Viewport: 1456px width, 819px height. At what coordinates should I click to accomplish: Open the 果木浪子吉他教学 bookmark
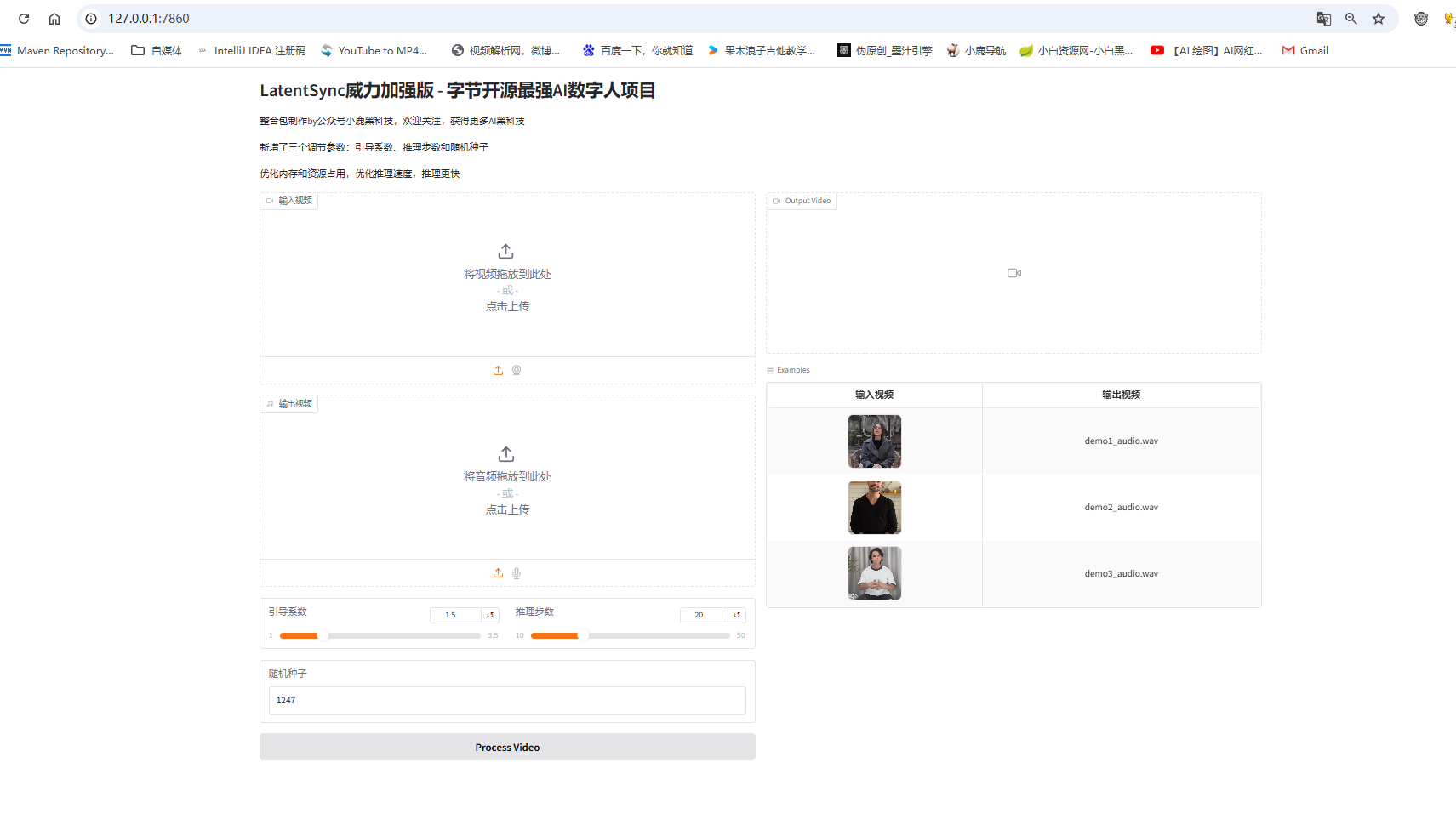pyautogui.click(x=761, y=51)
